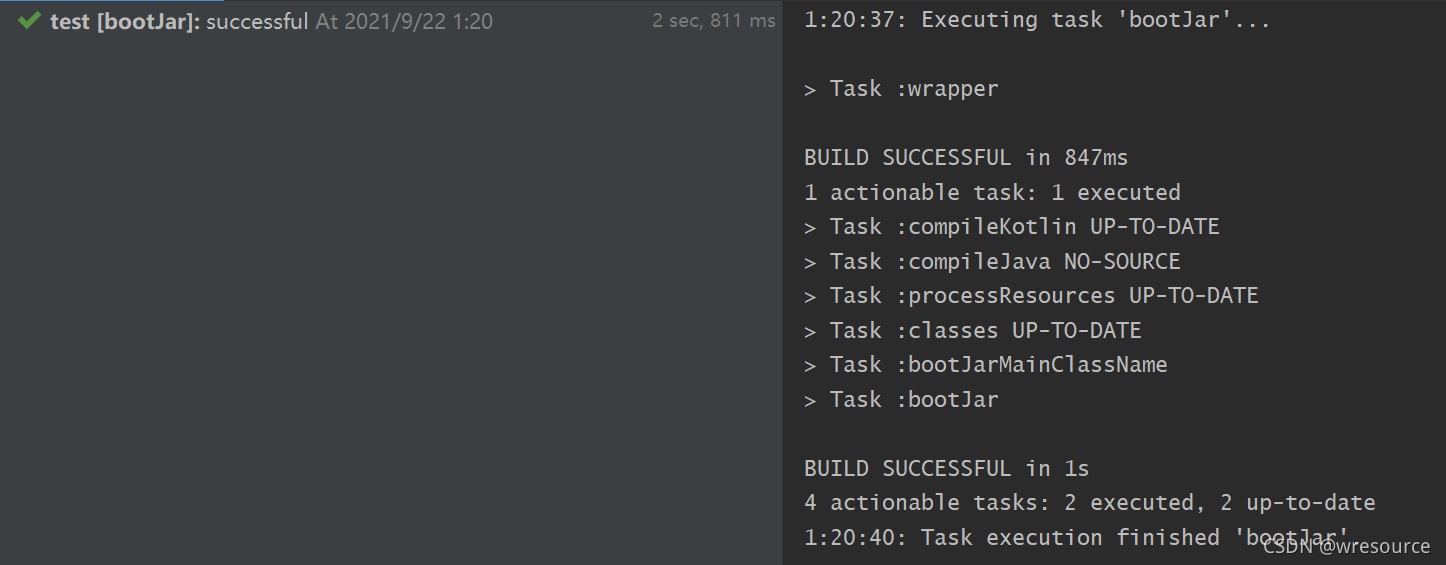Click the '1 actionable task: 1 executed' line
Viewport: 1446px width, 565px height.
pyautogui.click(x=991, y=192)
